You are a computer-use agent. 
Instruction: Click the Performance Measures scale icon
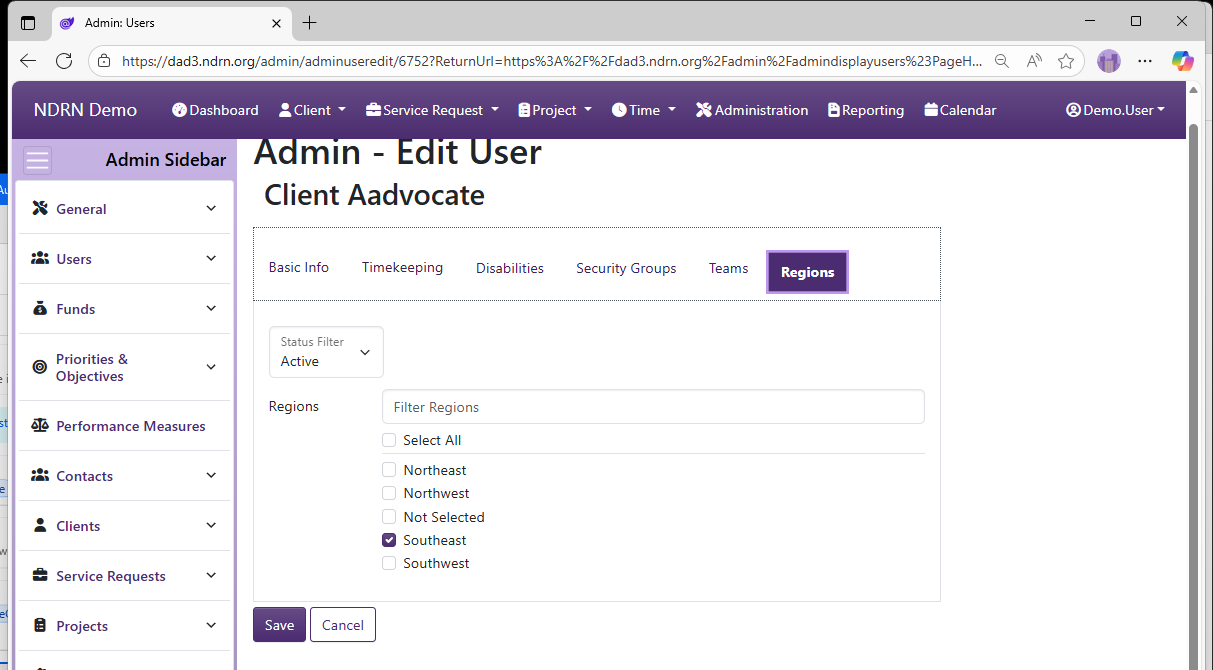coord(40,426)
